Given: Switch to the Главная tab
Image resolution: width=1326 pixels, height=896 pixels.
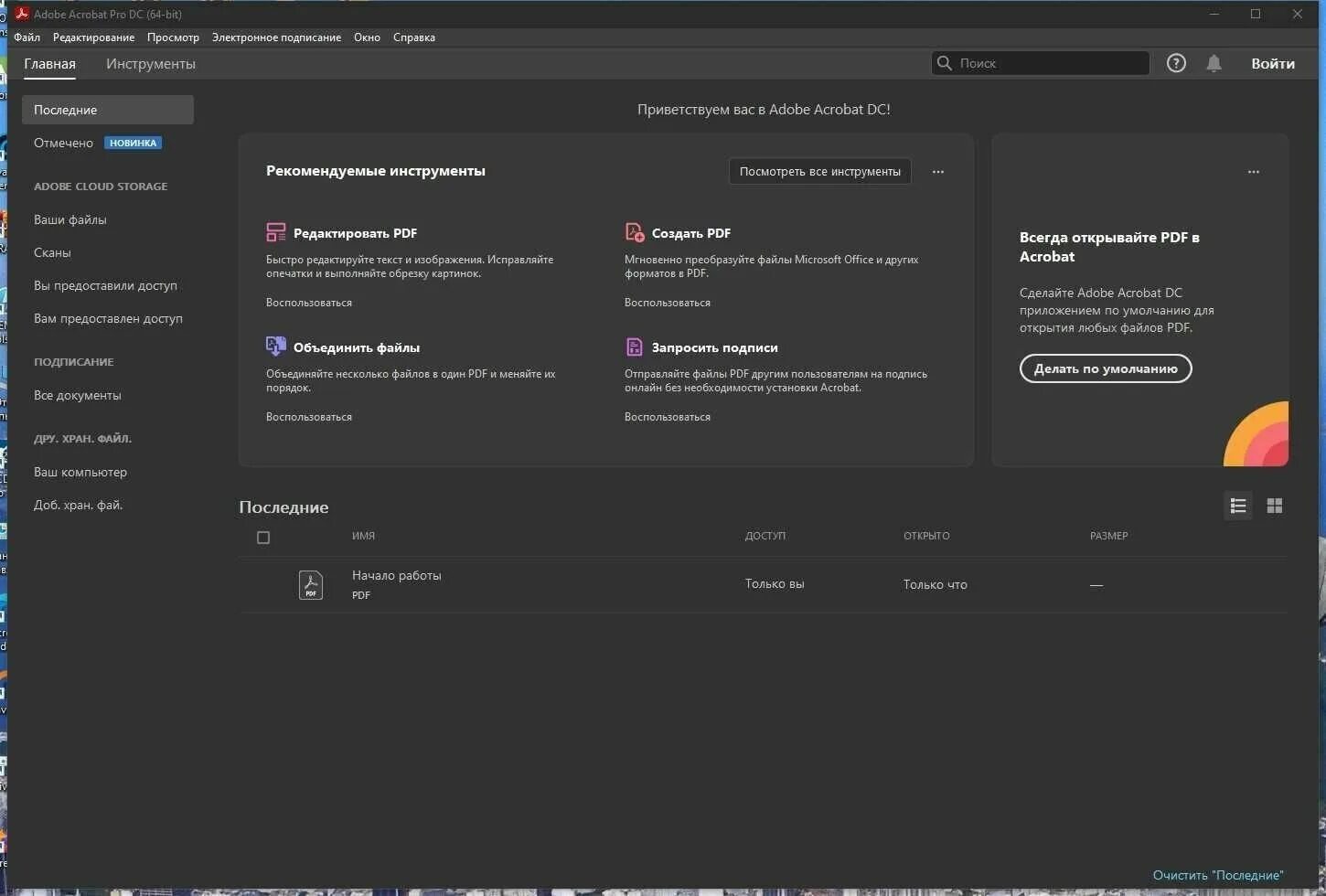Looking at the screenshot, I should [x=49, y=64].
